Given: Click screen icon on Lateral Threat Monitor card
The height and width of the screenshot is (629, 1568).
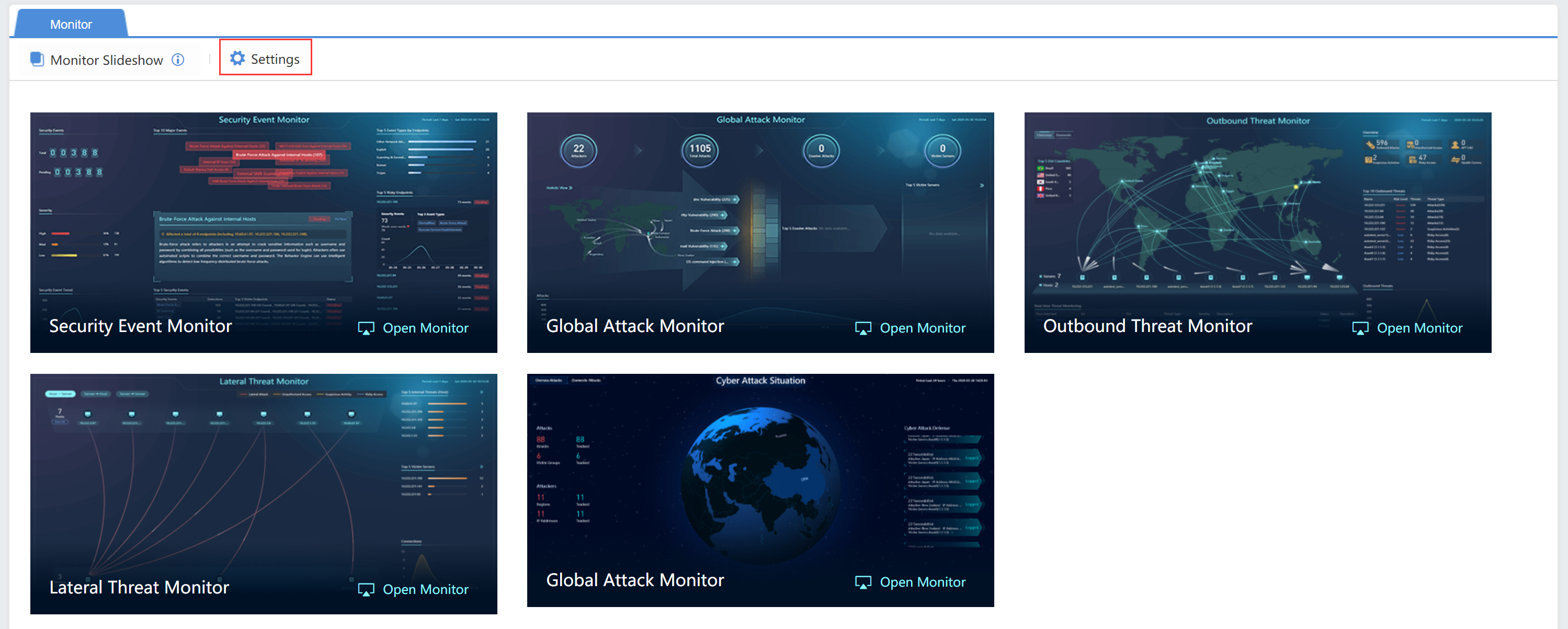Looking at the screenshot, I should (x=366, y=589).
